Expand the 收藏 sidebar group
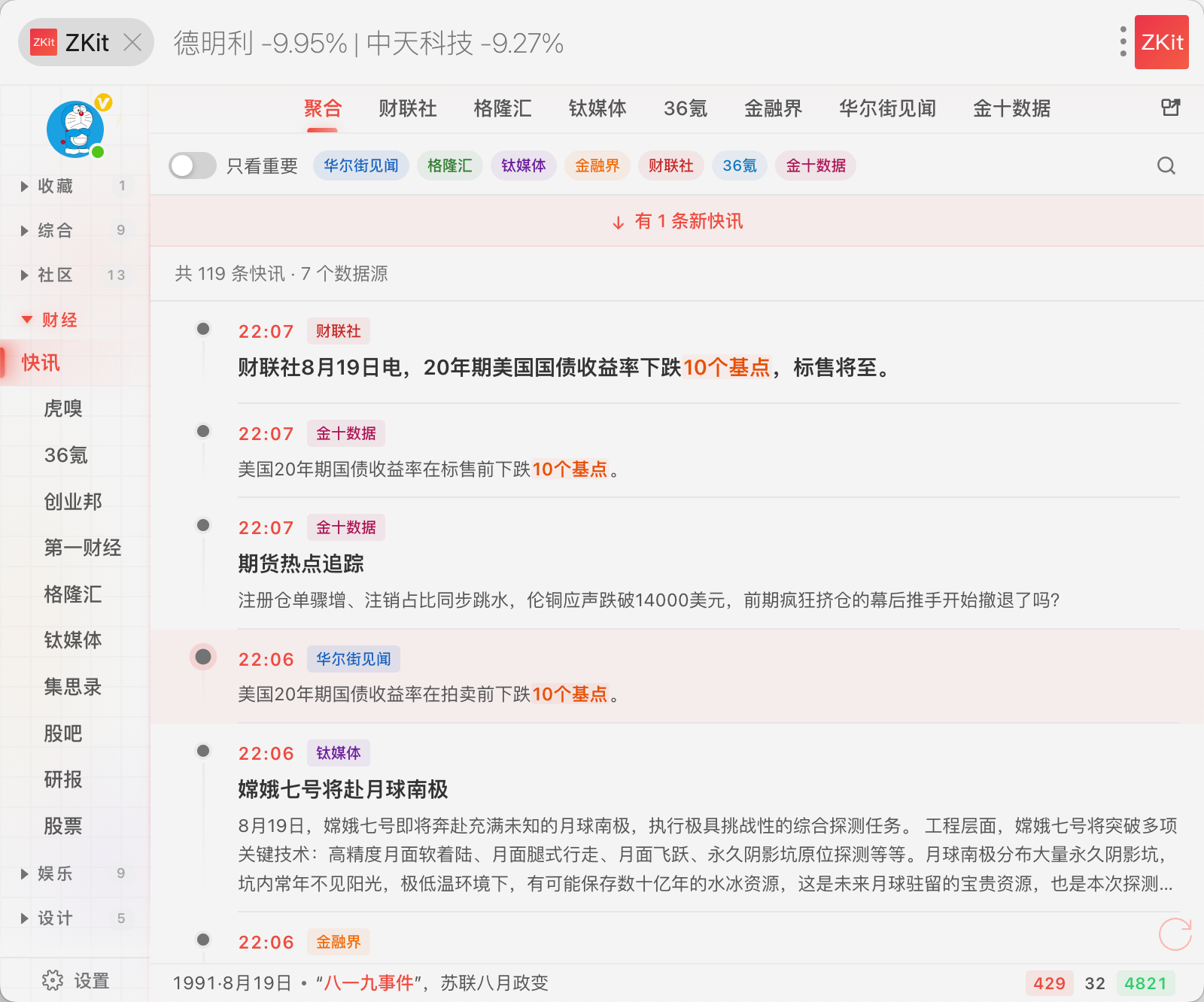This screenshot has height=1002, width=1204. tap(74, 186)
